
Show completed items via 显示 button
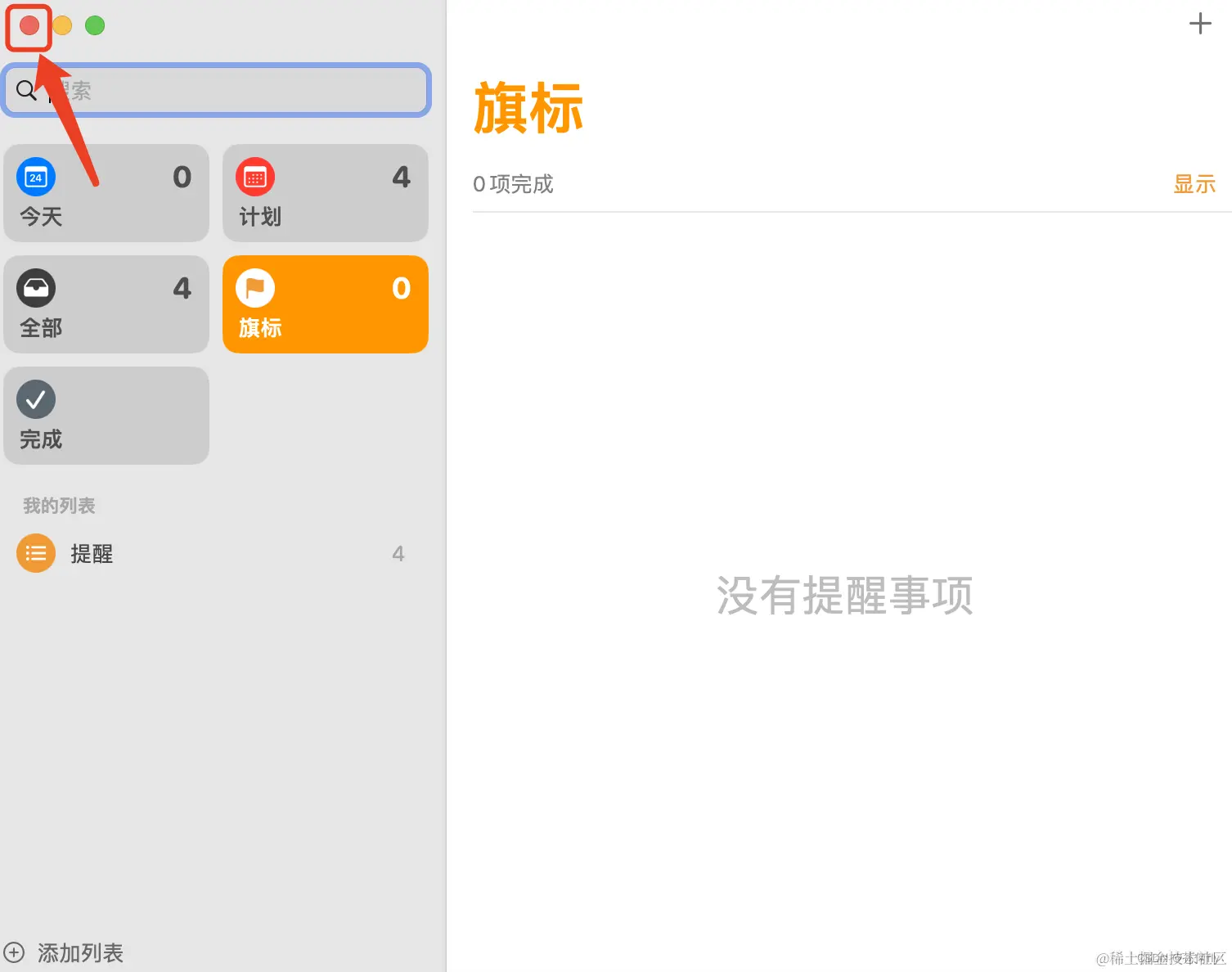click(x=1194, y=184)
